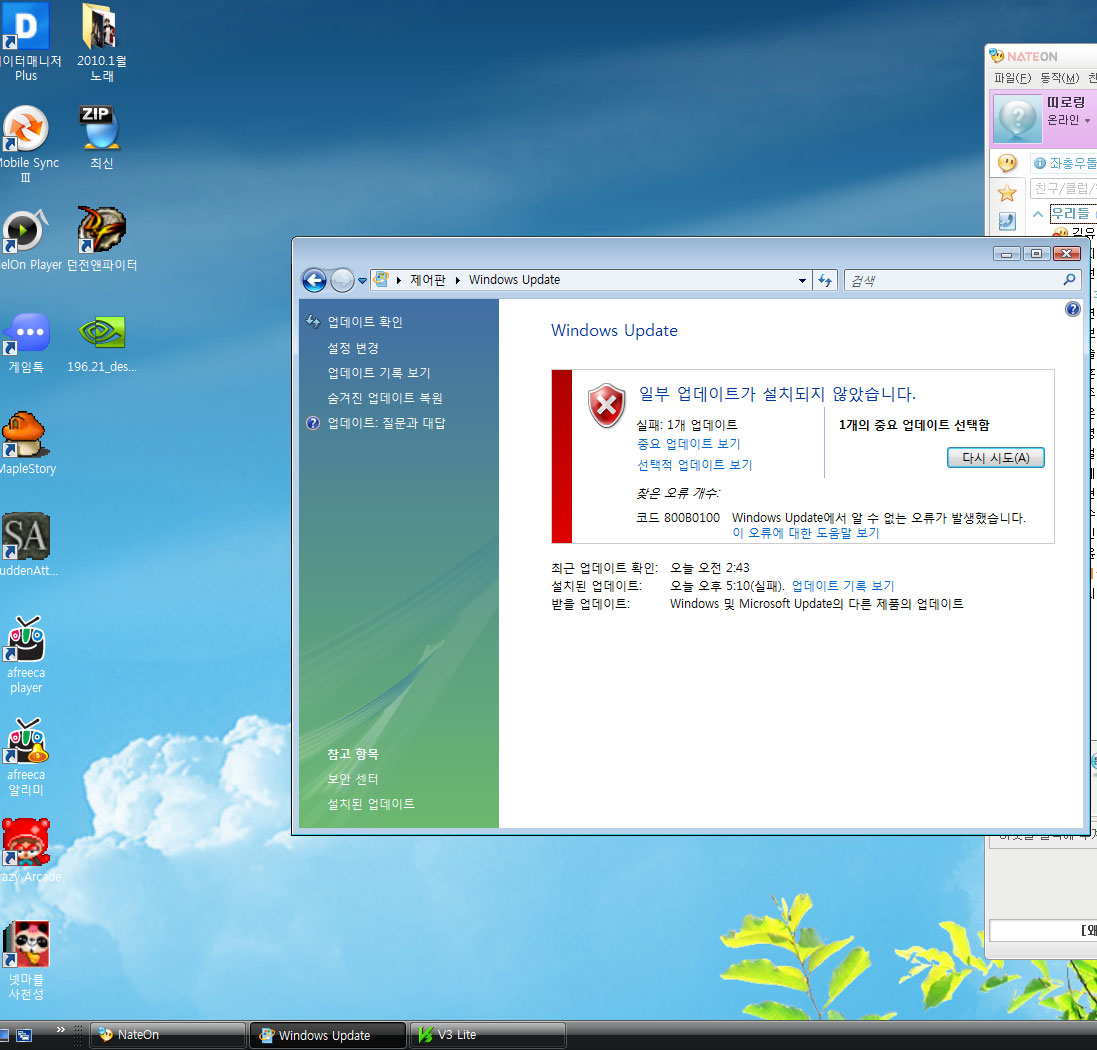Launch MapleStory from the desktop

tap(27, 444)
